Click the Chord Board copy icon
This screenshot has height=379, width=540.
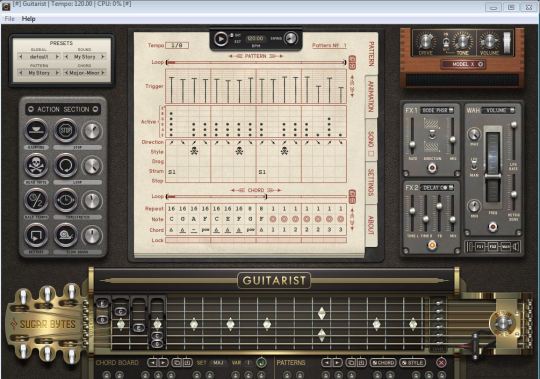pos(177,362)
